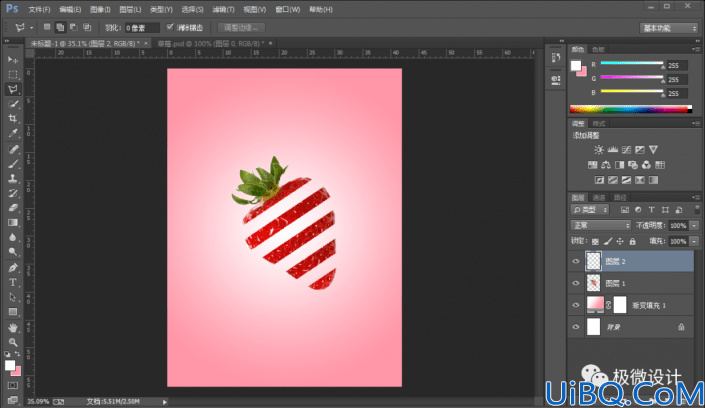The image size is (705, 408).
Task: Open the 正常 blend mode dropdown
Action: [600, 225]
